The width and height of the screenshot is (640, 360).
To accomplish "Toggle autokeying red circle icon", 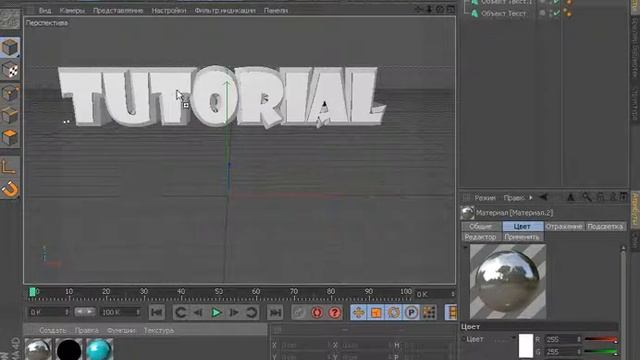I will coord(317,313).
